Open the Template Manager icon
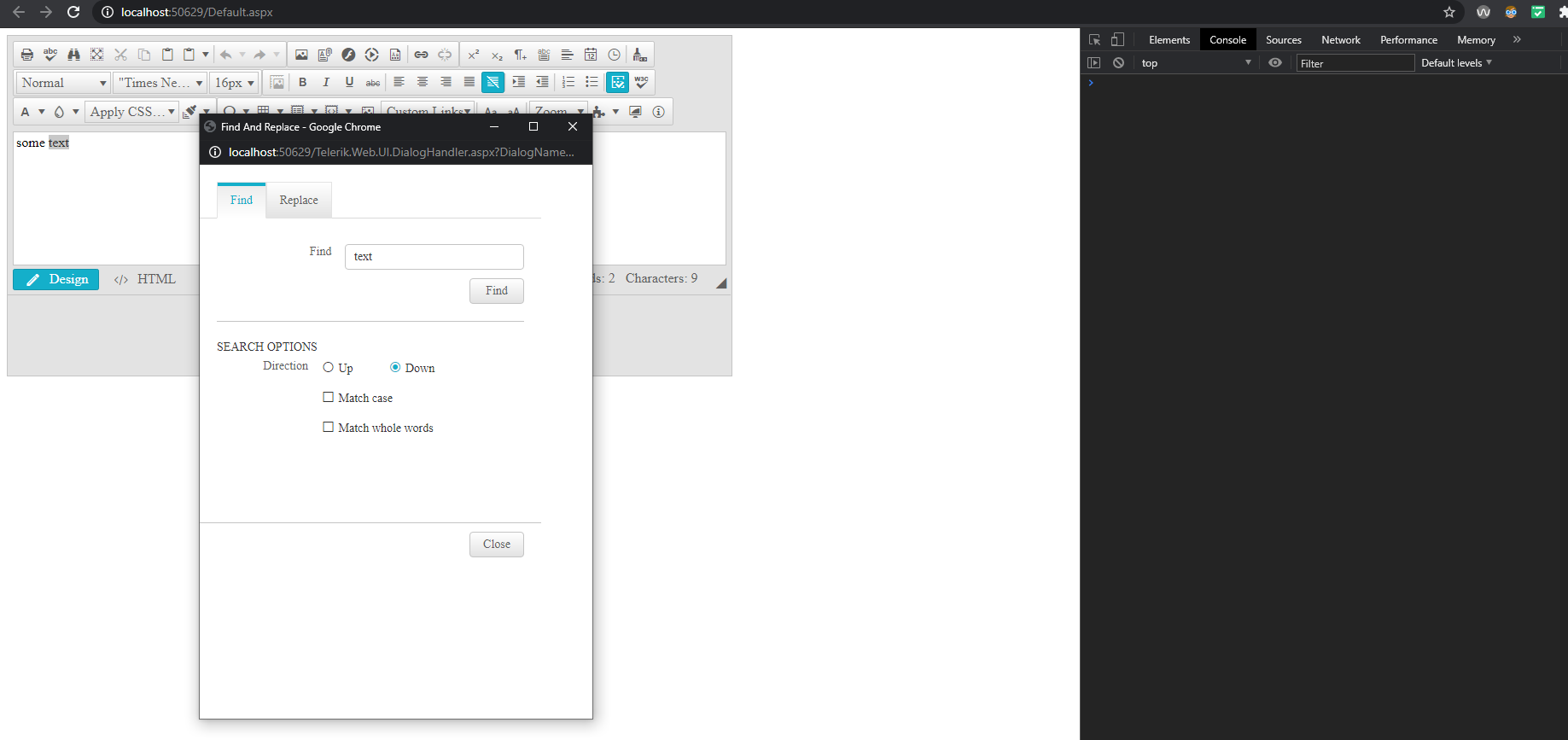This screenshot has width=1568, height=740. (x=395, y=55)
